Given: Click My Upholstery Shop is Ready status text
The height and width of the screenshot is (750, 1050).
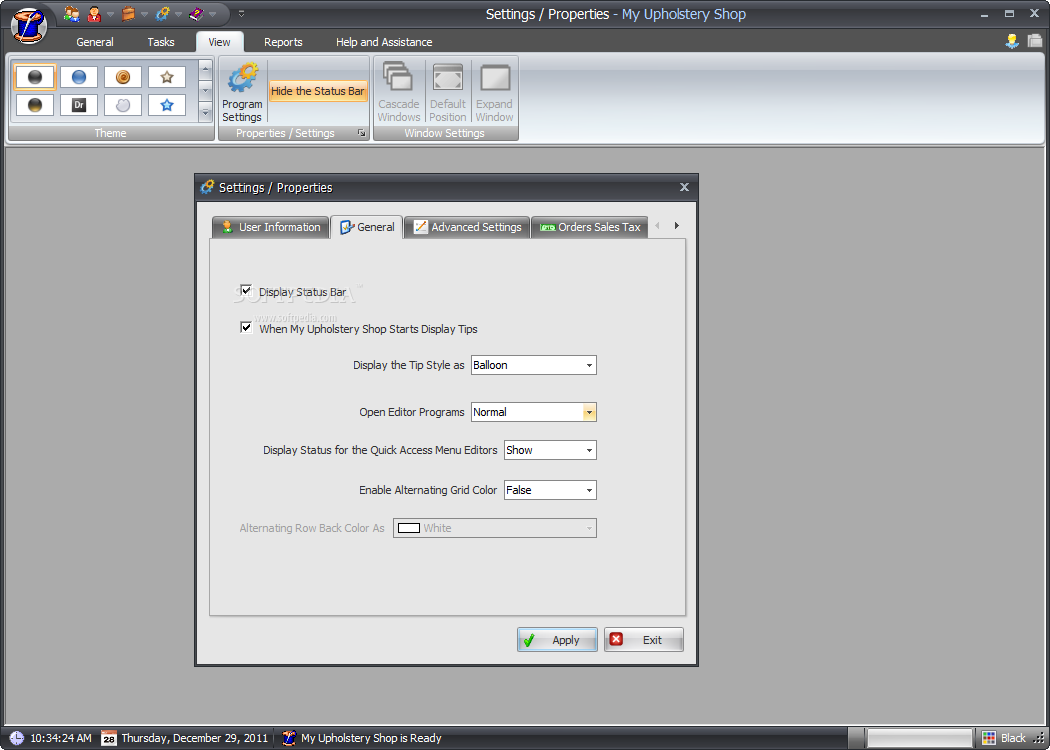Looking at the screenshot, I should click(371, 738).
